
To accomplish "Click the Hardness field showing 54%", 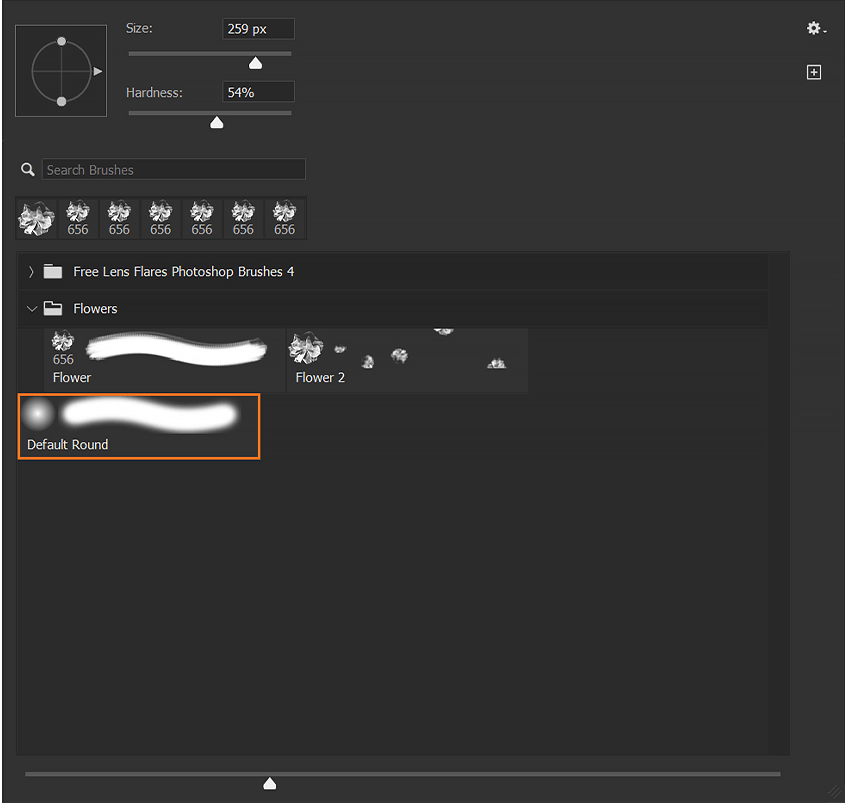I will click(258, 92).
